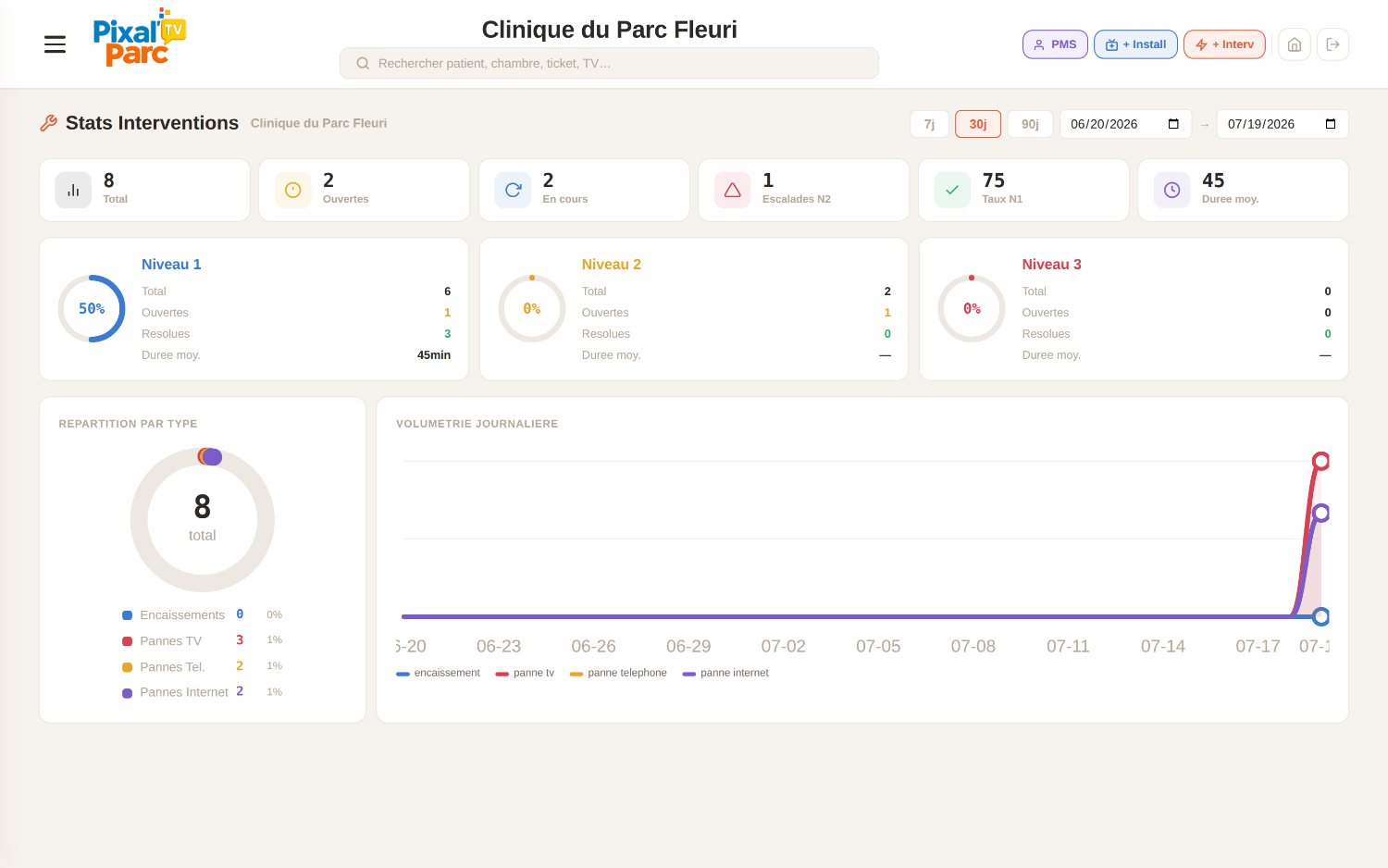
Task: Click the En cours refresh icon
Action: pos(513,190)
